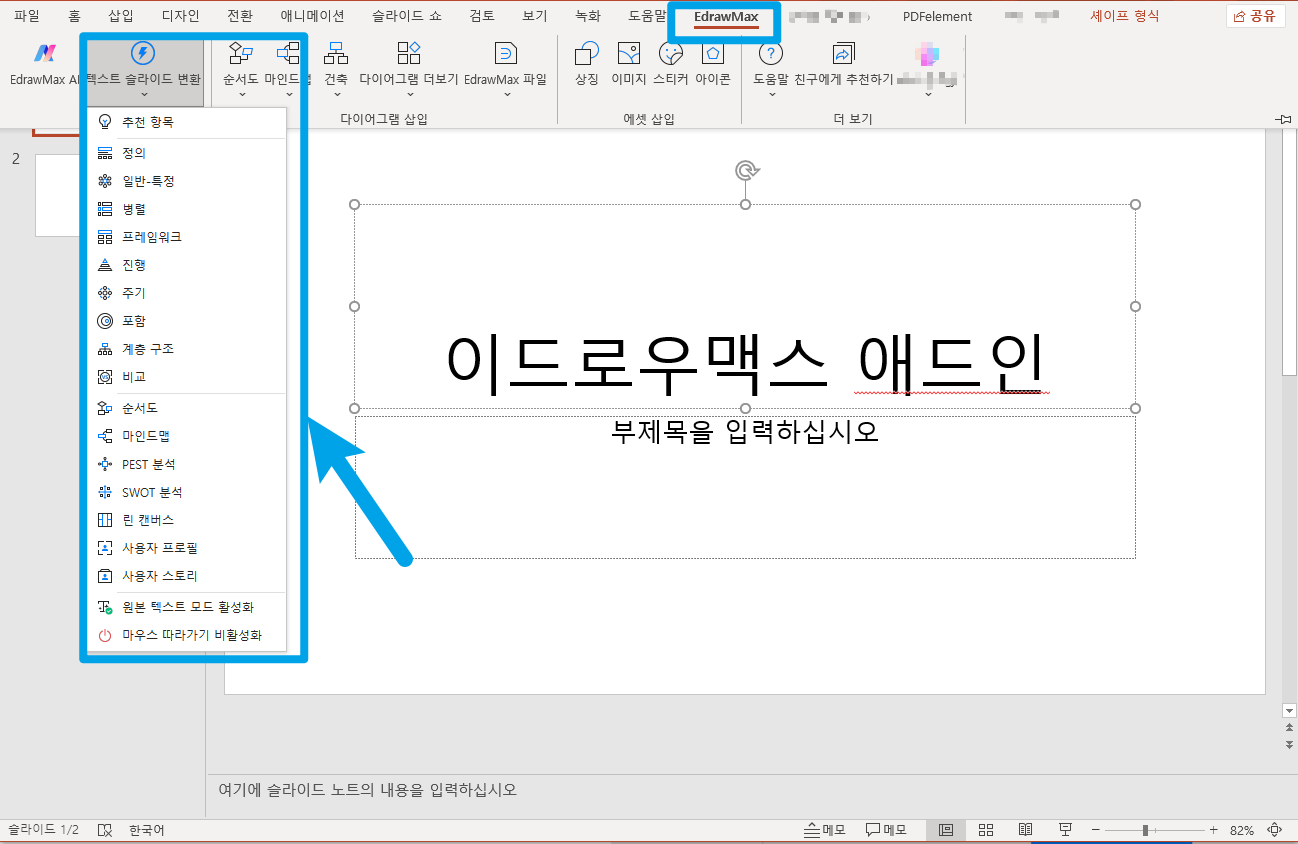Expand the 도움말 dropdown arrow

coord(770,95)
